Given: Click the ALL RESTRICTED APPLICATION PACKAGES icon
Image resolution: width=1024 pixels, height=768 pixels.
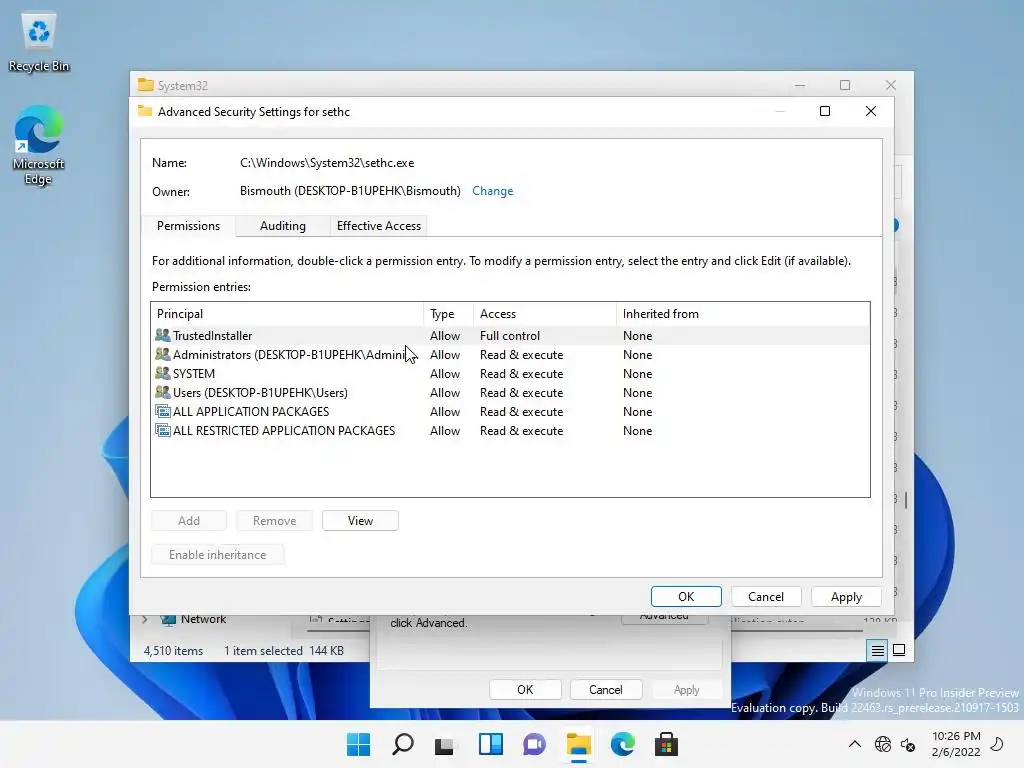Looking at the screenshot, I should [163, 430].
